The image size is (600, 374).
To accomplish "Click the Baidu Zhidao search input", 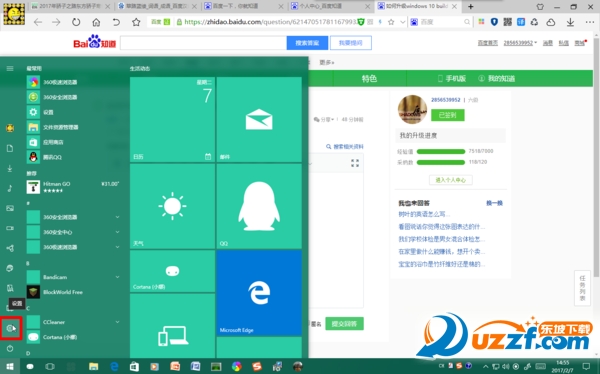I will tap(203, 43).
